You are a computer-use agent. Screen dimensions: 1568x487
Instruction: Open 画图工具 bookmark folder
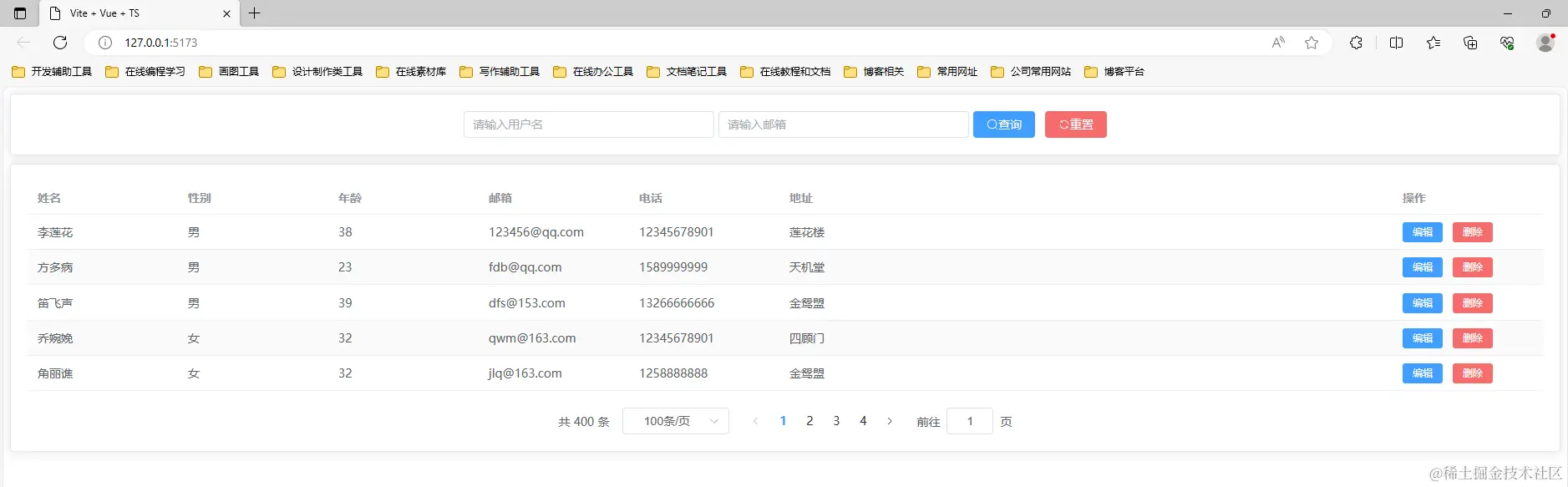[229, 72]
